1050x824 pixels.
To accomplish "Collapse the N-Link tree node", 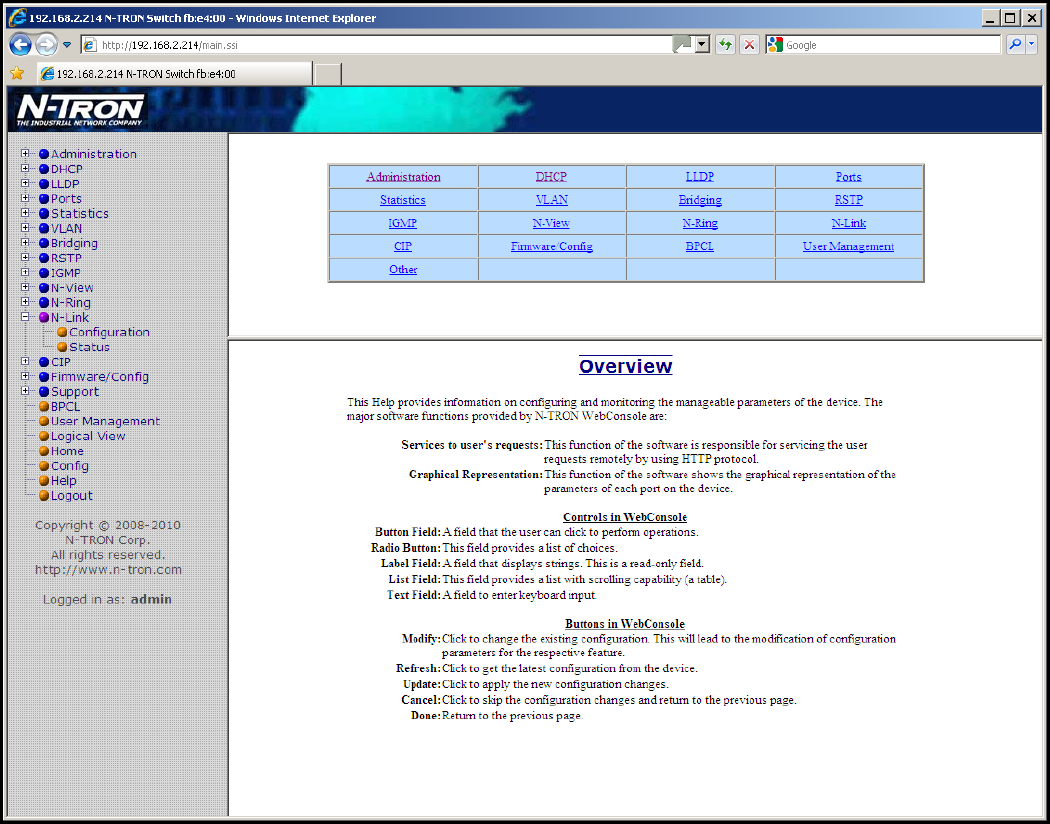I will click(26, 317).
